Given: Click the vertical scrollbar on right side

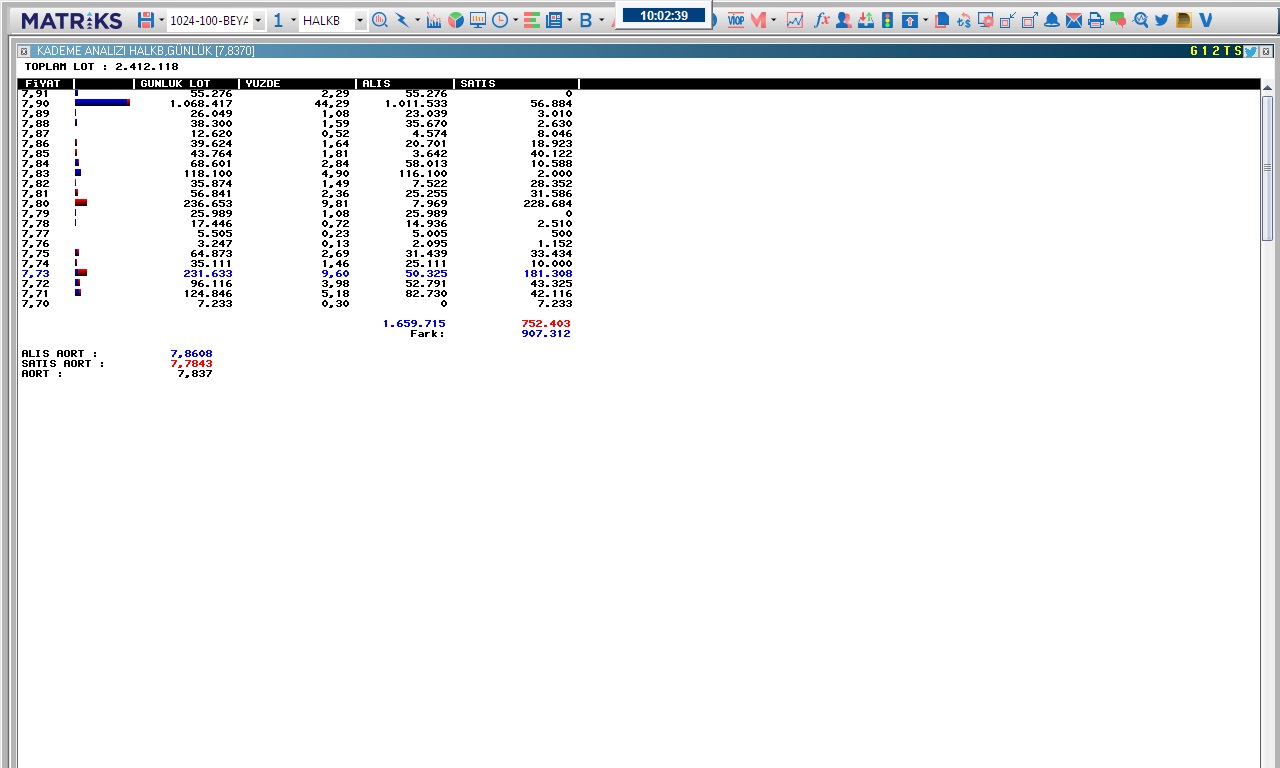Looking at the screenshot, I should pos(1267,168).
